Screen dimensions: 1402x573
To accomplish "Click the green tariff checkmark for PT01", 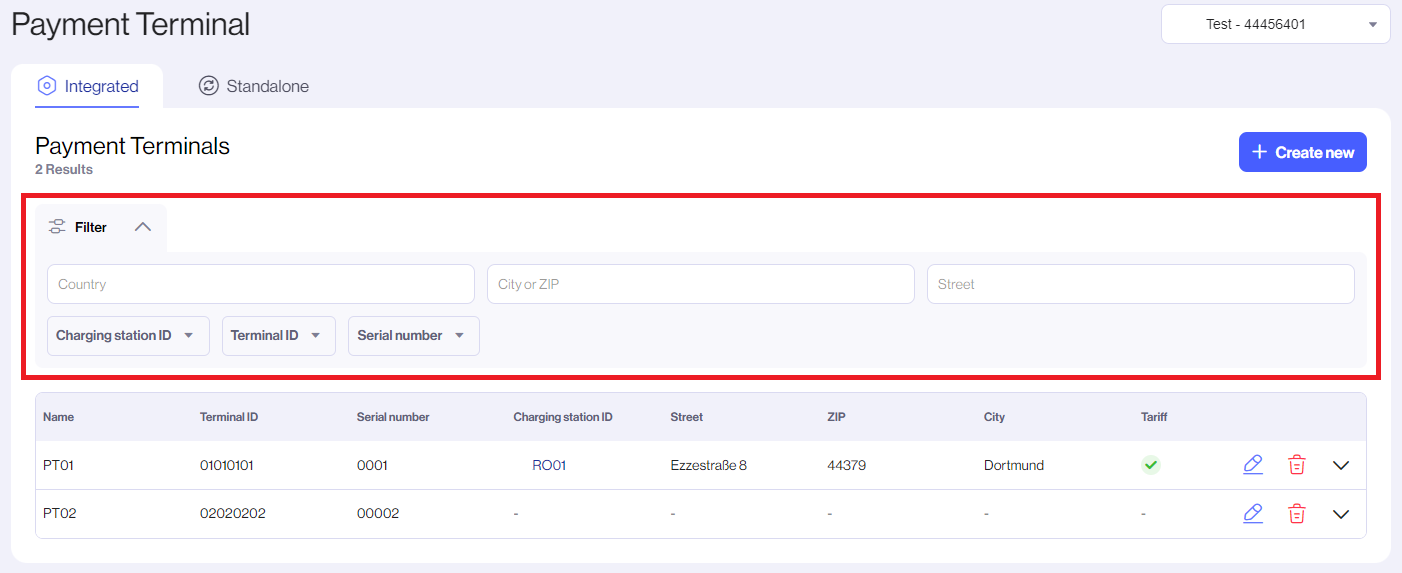I will 1151,465.
